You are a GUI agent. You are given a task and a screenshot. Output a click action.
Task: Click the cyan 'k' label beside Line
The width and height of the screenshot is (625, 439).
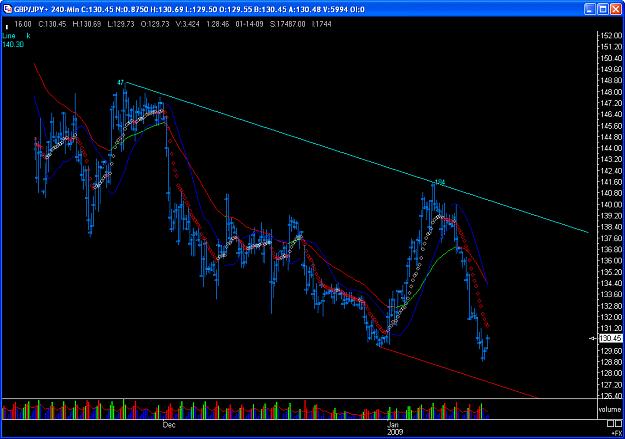point(28,36)
